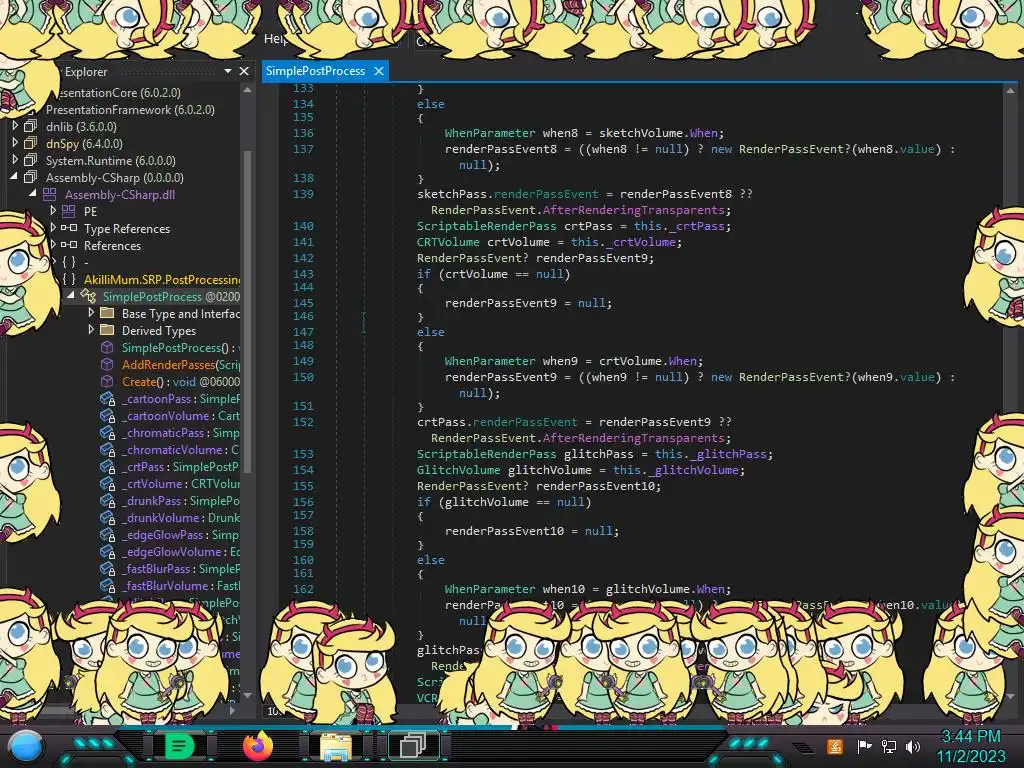Click the PE node icon
Screen dimensions: 1024x768
69,211
